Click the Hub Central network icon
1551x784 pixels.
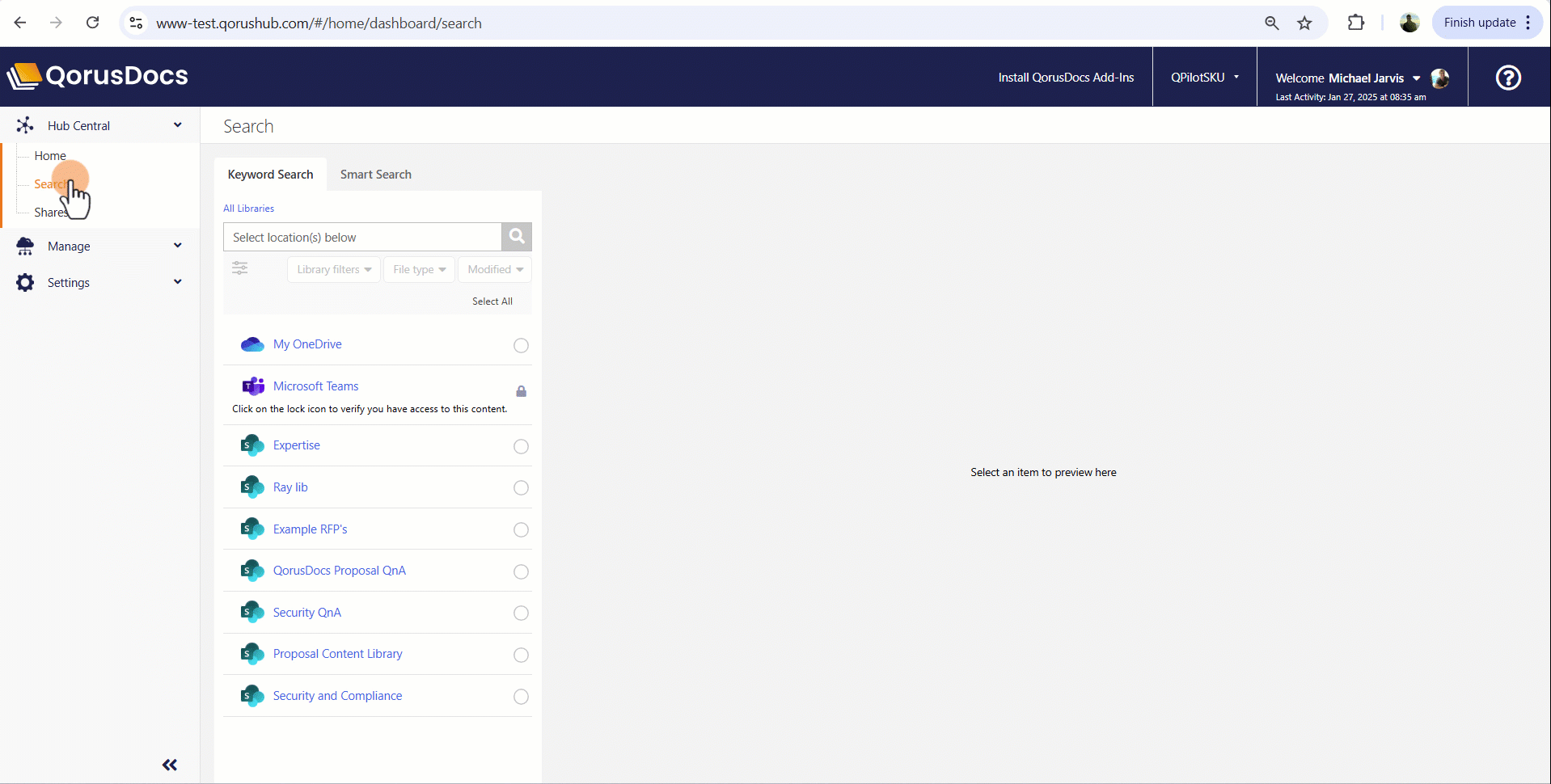click(25, 125)
